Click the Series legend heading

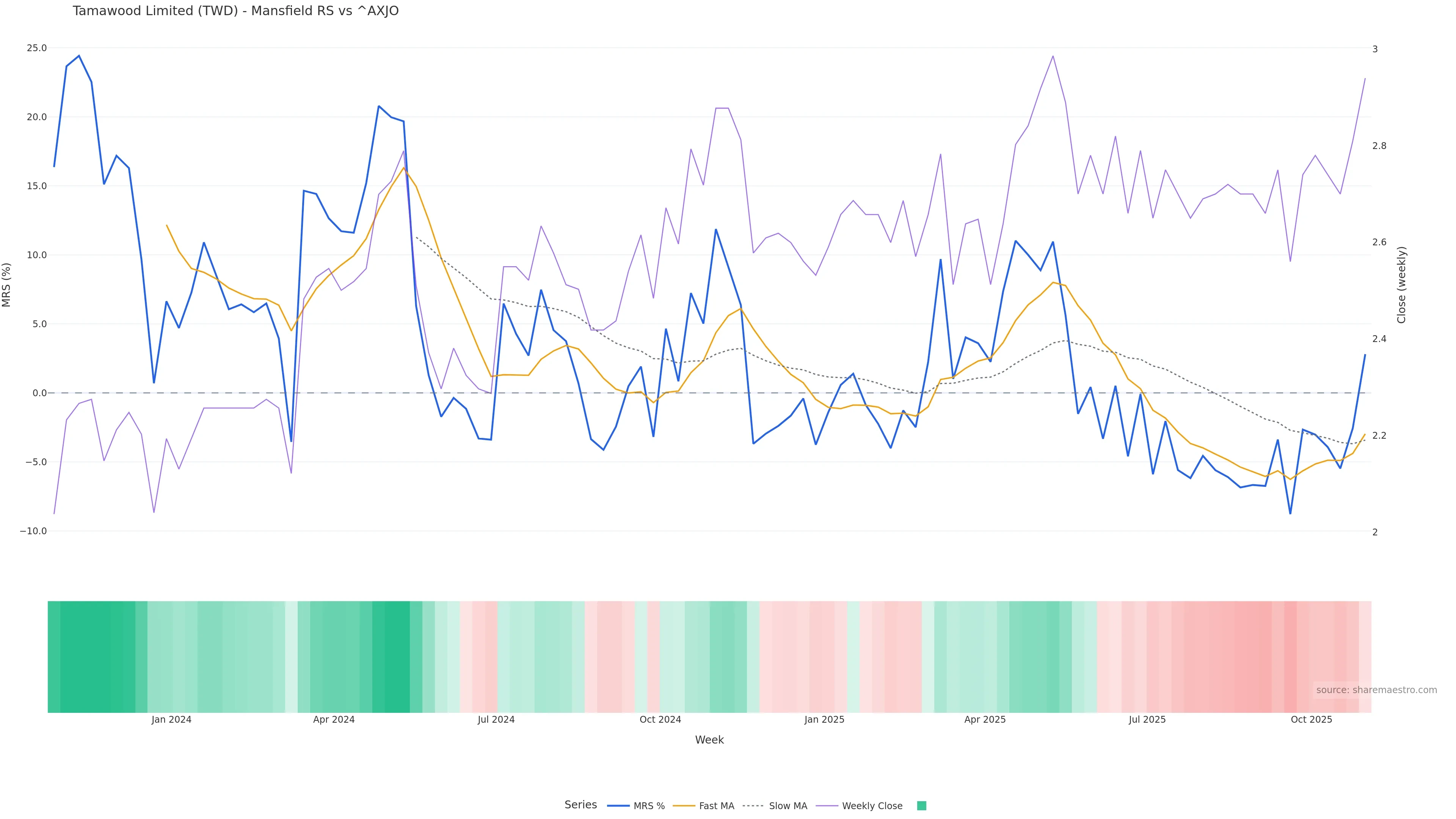tap(581, 805)
